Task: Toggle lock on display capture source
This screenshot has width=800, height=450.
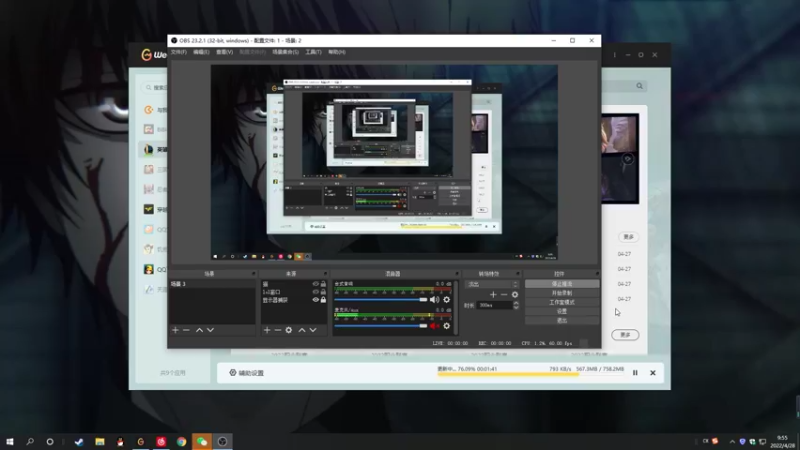Action: [x=323, y=300]
